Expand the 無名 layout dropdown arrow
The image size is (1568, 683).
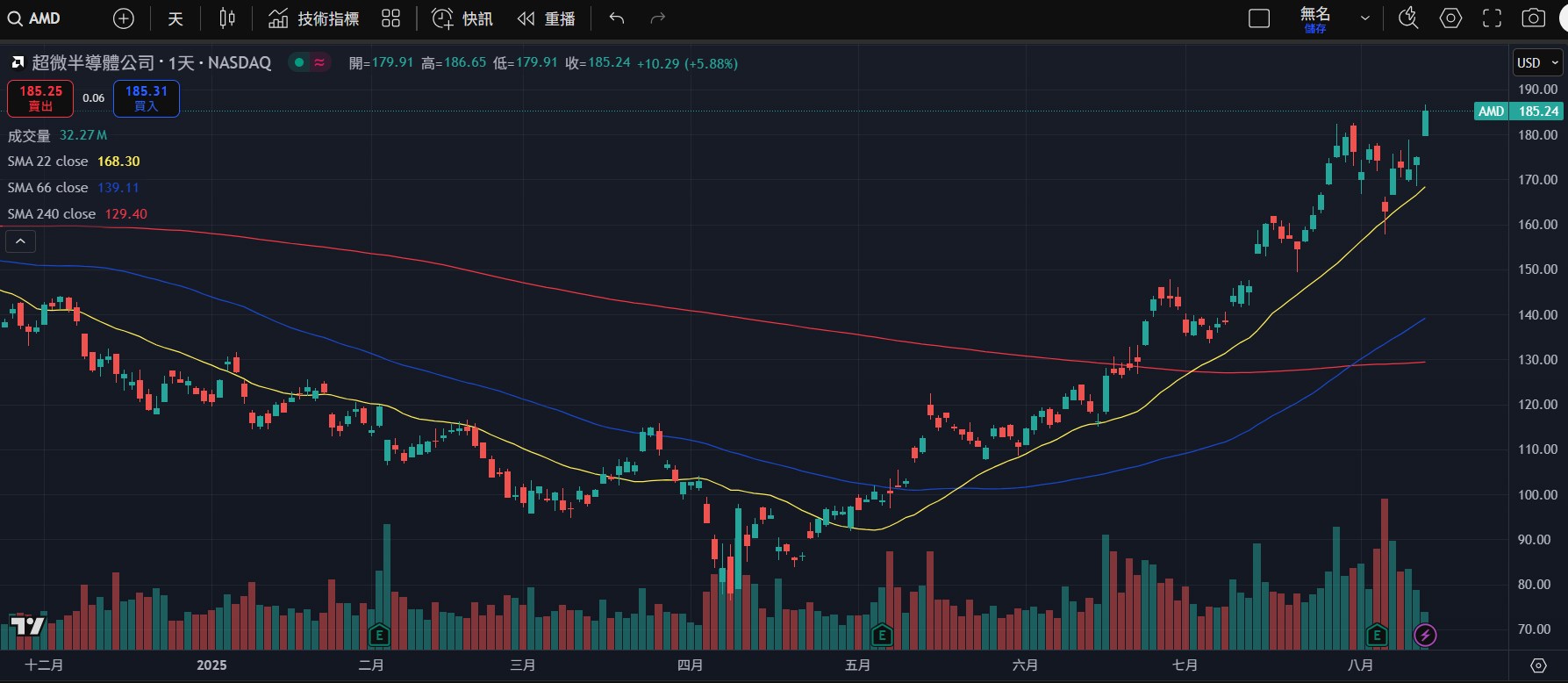(x=1364, y=18)
